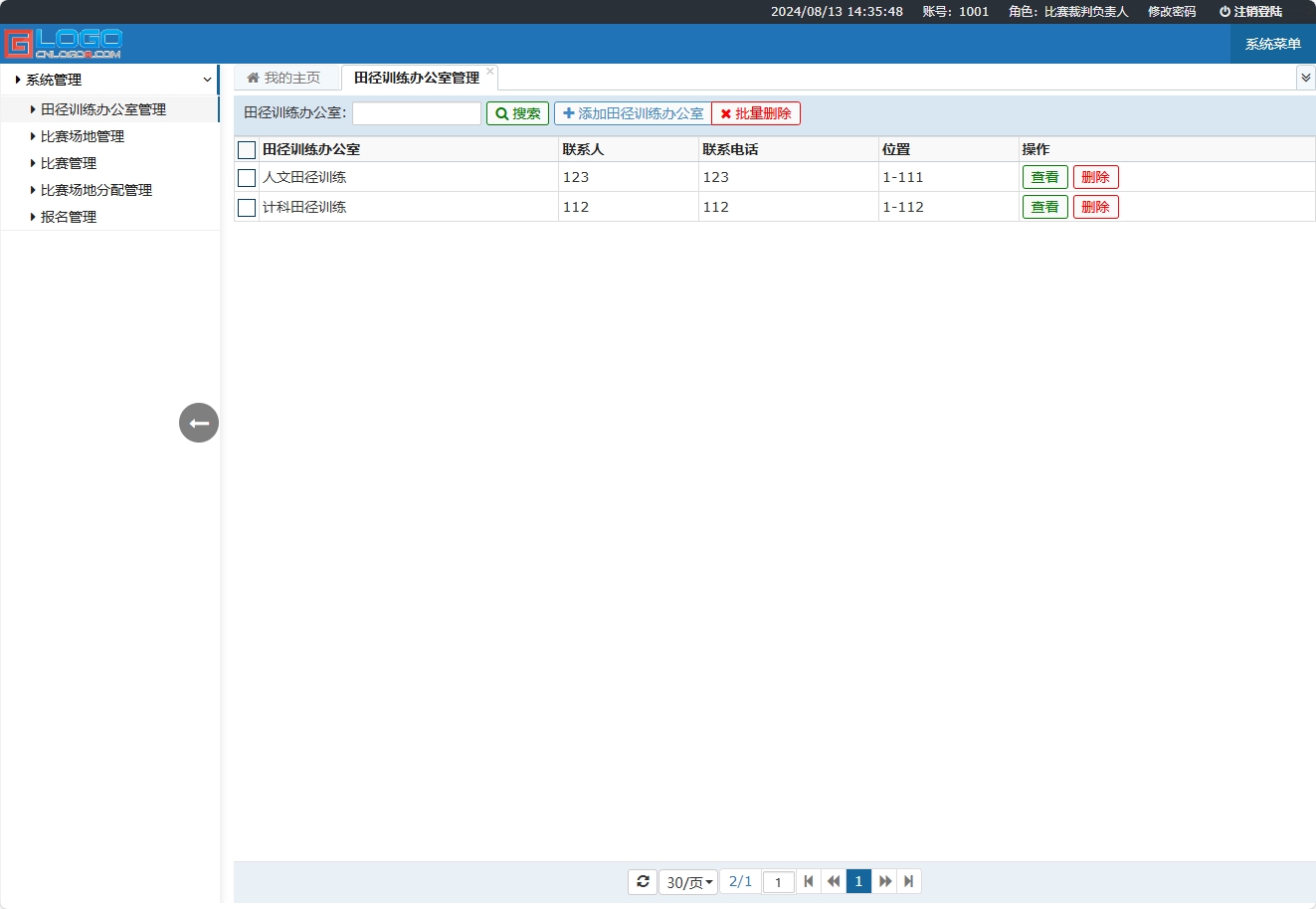Click 批量删除 button
The height and width of the screenshot is (909, 1316).
pyautogui.click(x=756, y=113)
